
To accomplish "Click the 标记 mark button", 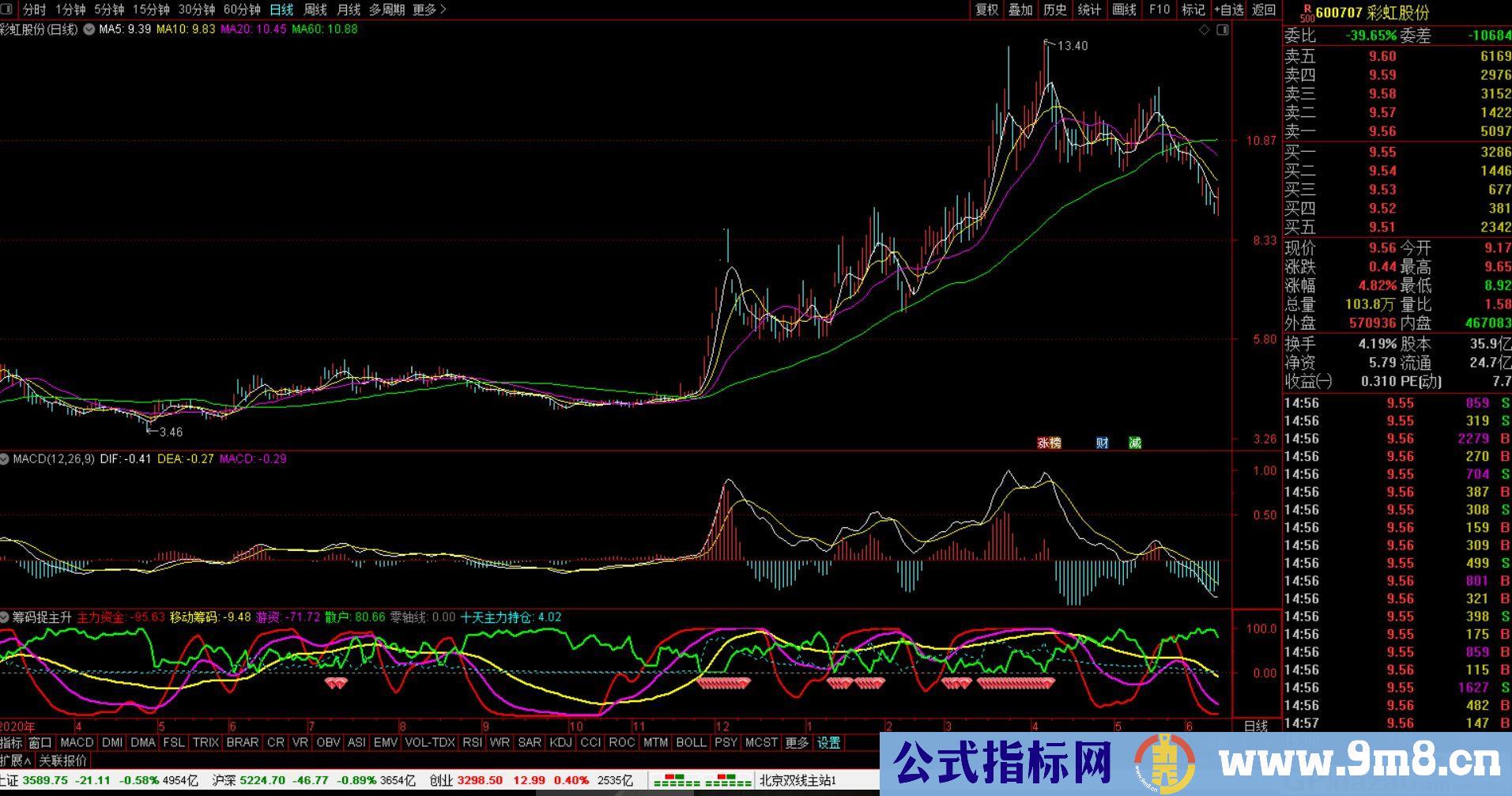I will pyautogui.click(x=1193, y=9).
